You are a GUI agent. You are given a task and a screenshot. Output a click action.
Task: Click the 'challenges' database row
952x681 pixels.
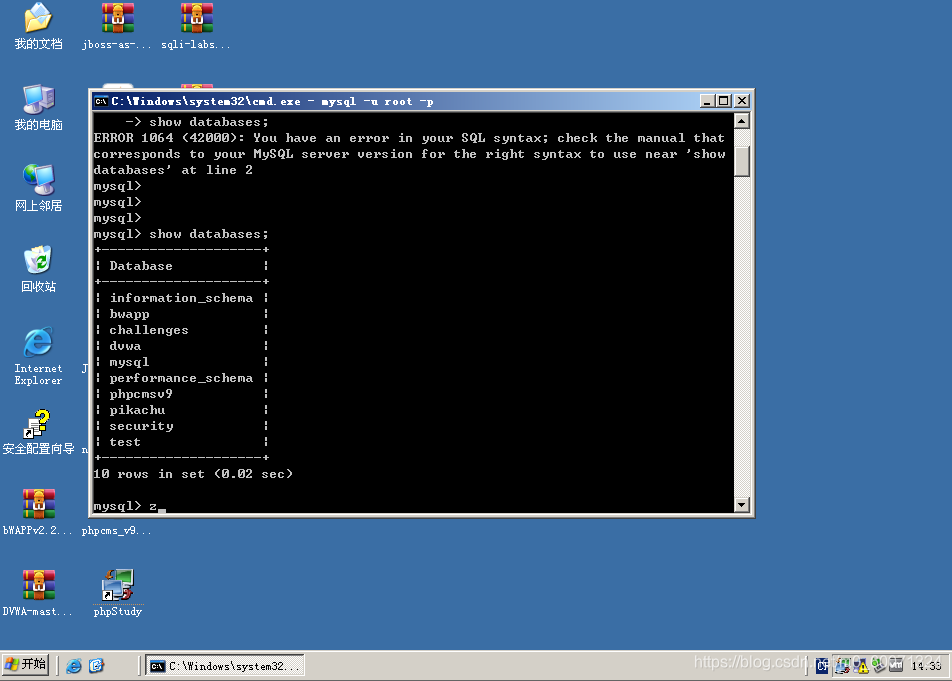pos(181,330)
